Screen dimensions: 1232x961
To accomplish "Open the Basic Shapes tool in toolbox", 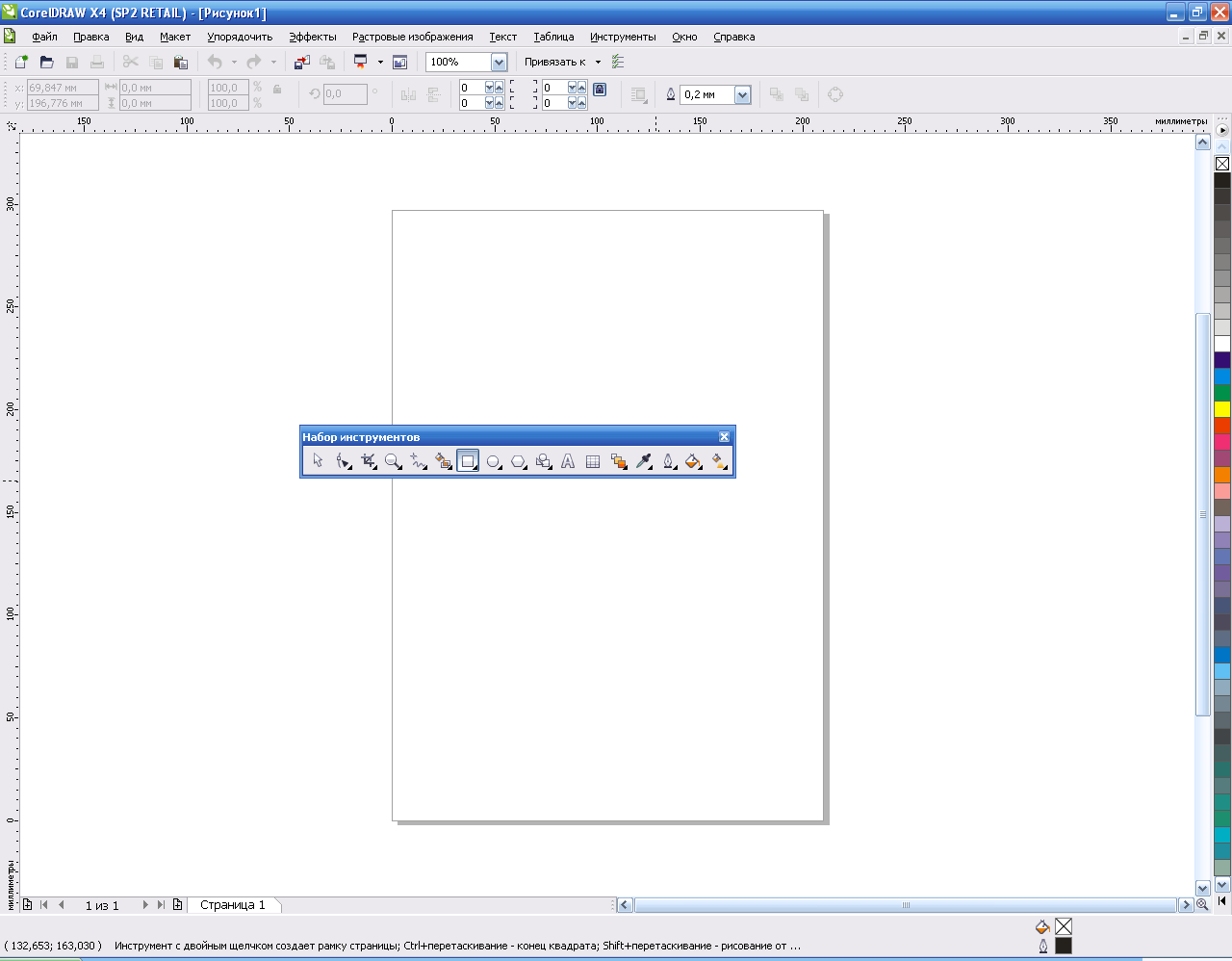I will click(x=544, y=461).
